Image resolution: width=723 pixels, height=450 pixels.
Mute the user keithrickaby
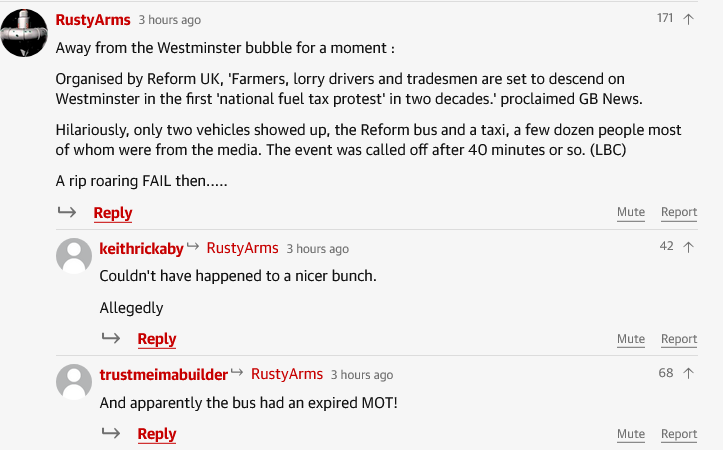[x=631, y=339]
